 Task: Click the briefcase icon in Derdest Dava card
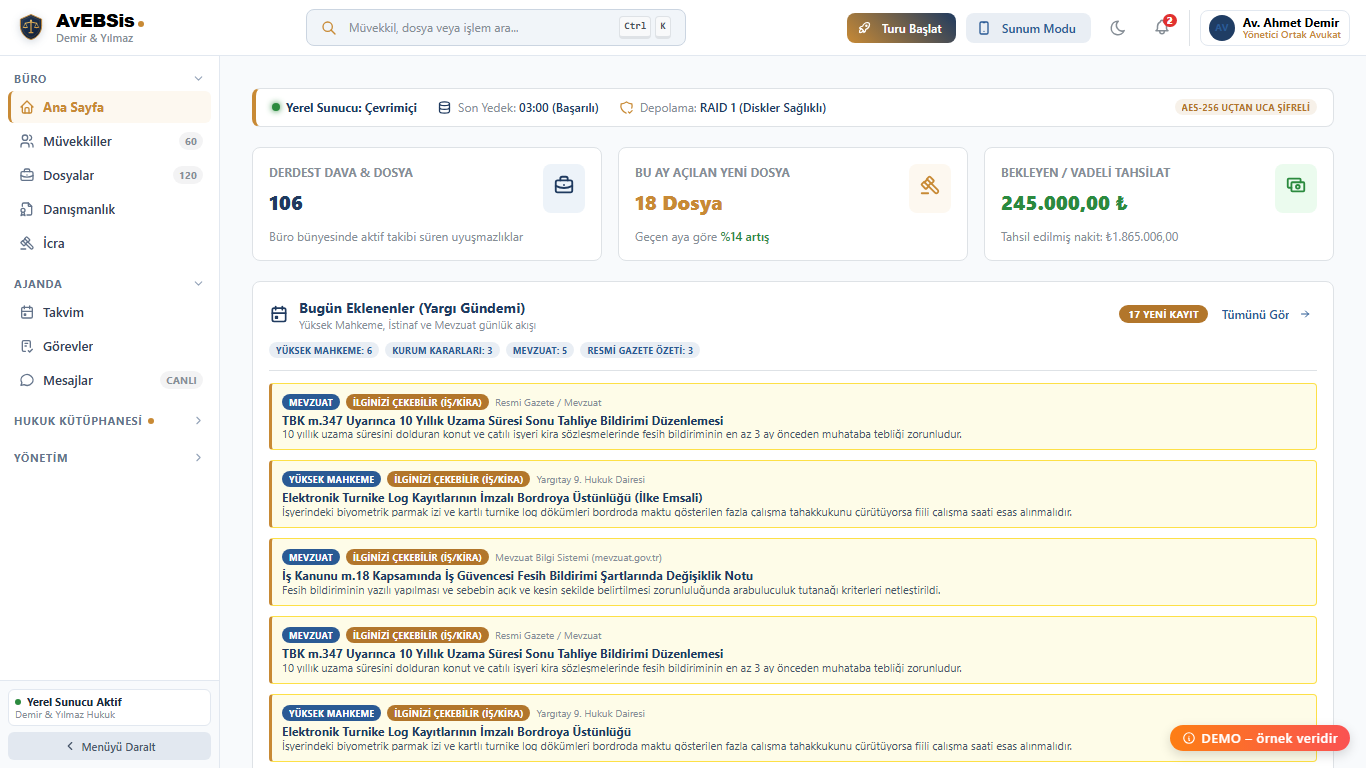[x=564, y=189]
